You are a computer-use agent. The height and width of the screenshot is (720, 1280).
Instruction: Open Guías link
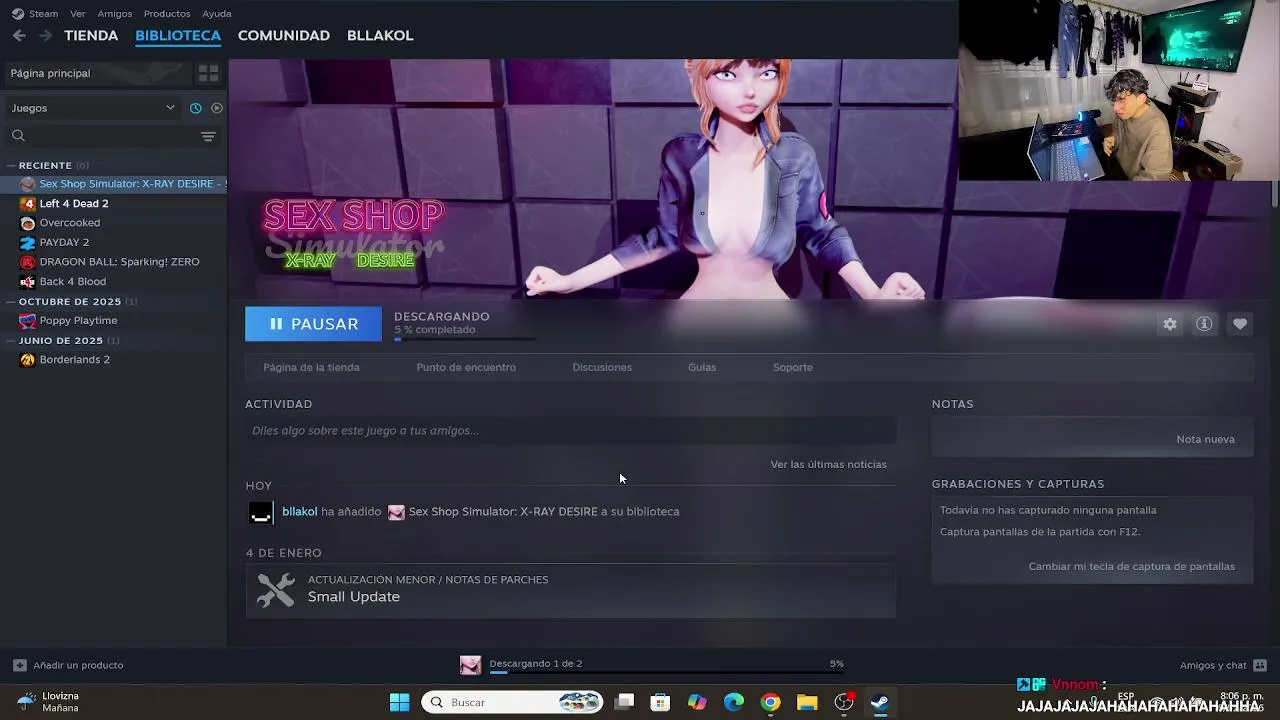click(x=702, y=367)
